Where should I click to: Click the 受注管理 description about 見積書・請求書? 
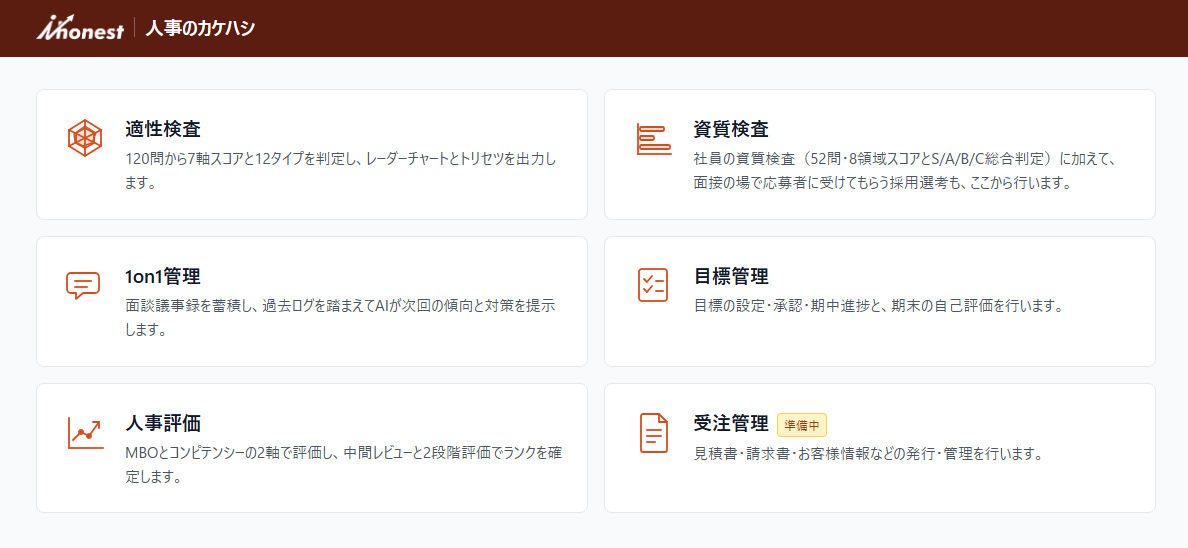[x=870, y=454]
